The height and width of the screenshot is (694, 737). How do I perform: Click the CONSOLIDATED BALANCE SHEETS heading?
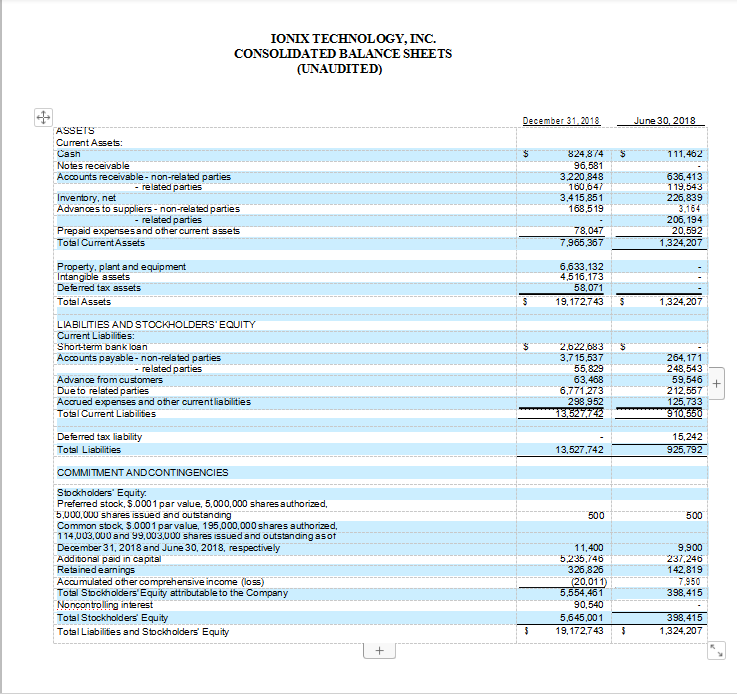(x=343, y=54)
